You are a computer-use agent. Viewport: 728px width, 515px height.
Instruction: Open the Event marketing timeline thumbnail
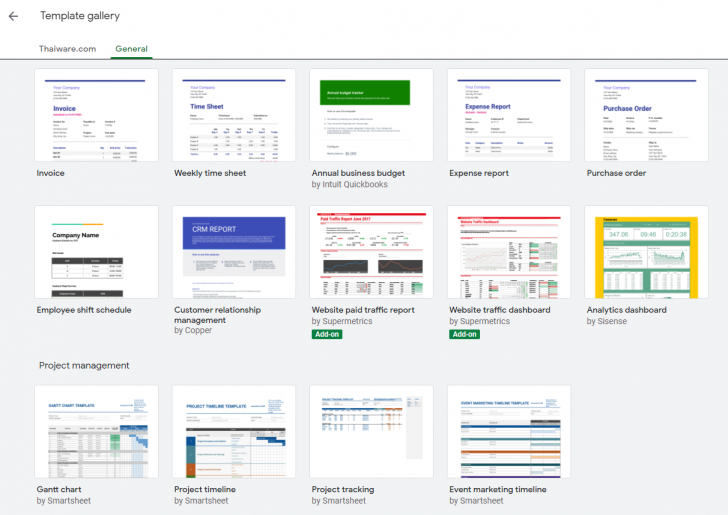coord(509,431)
